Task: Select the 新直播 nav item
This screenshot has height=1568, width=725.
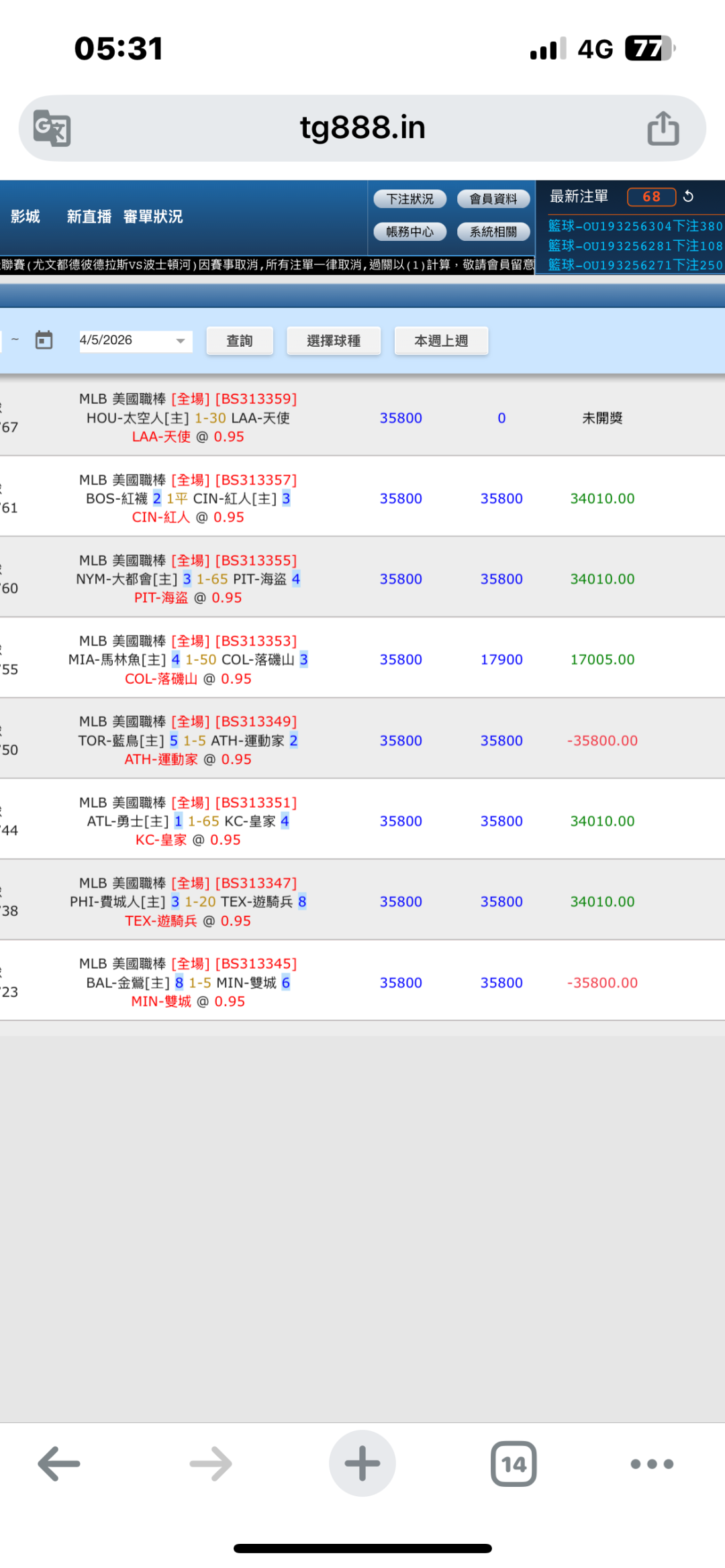Action: pos(89,216)
